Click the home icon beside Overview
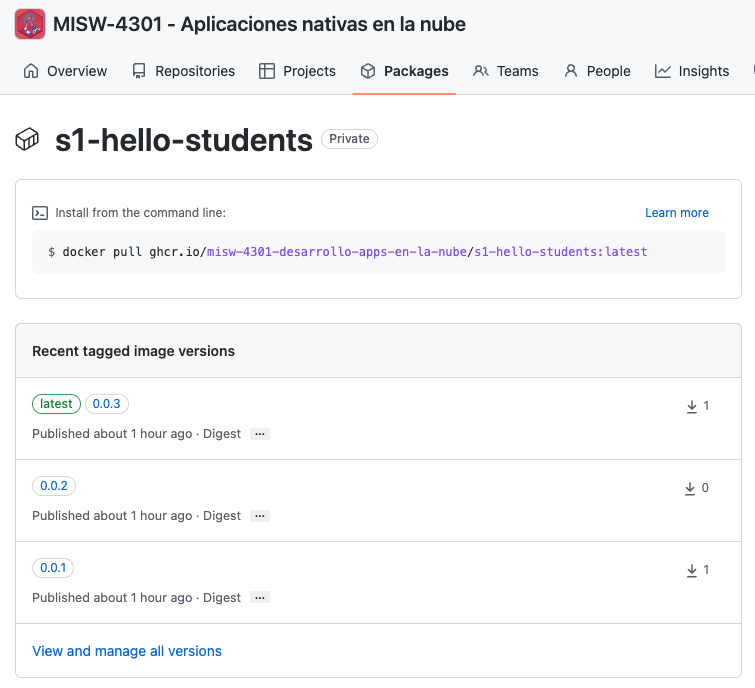Screen dimensions: 755x688 (x=31, y=71)
